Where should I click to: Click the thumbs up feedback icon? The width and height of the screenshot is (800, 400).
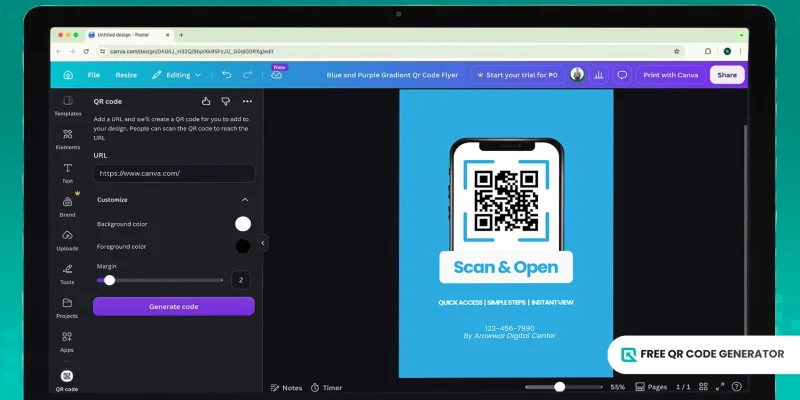click(x=206, y=101)
